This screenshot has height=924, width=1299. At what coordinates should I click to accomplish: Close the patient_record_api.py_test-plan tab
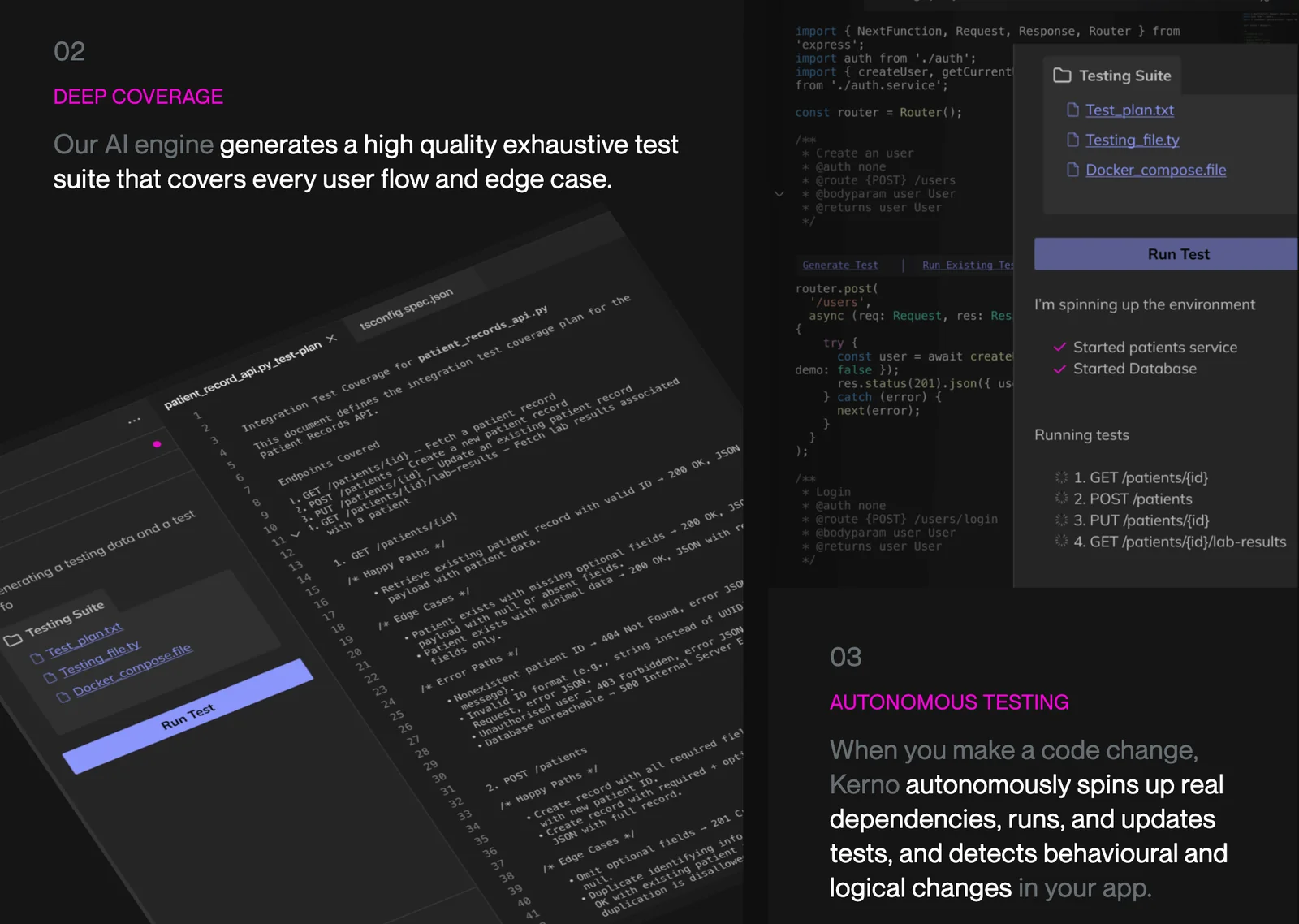(x=331, y=339)
